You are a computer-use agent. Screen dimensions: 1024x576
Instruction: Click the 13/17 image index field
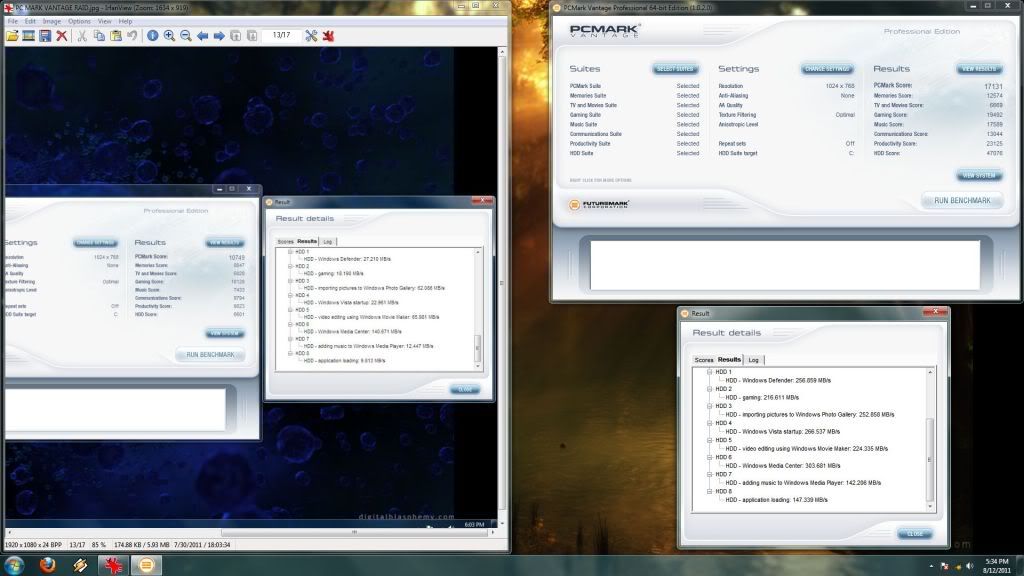point(281,35)
